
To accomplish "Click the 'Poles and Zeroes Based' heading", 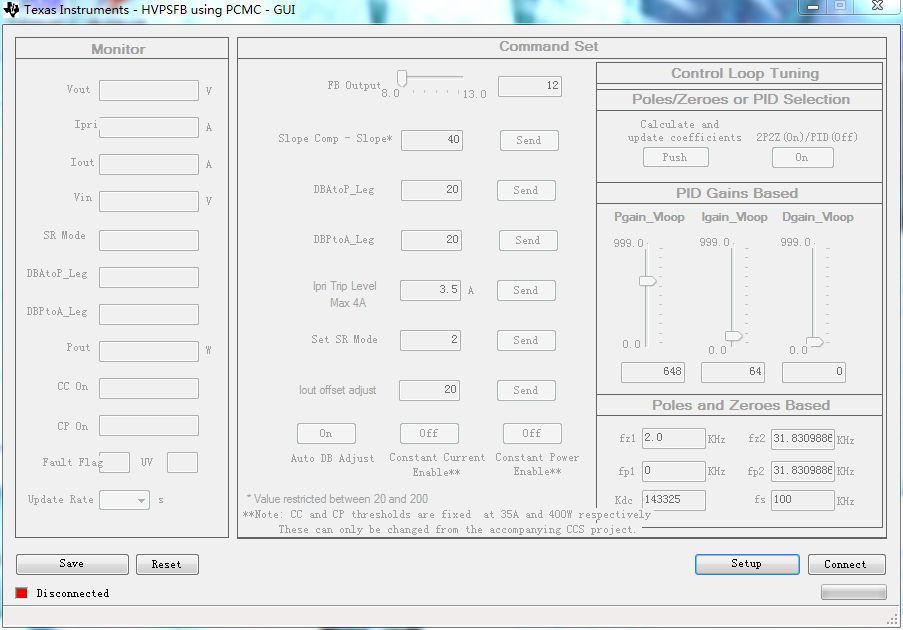I will 741,405.
